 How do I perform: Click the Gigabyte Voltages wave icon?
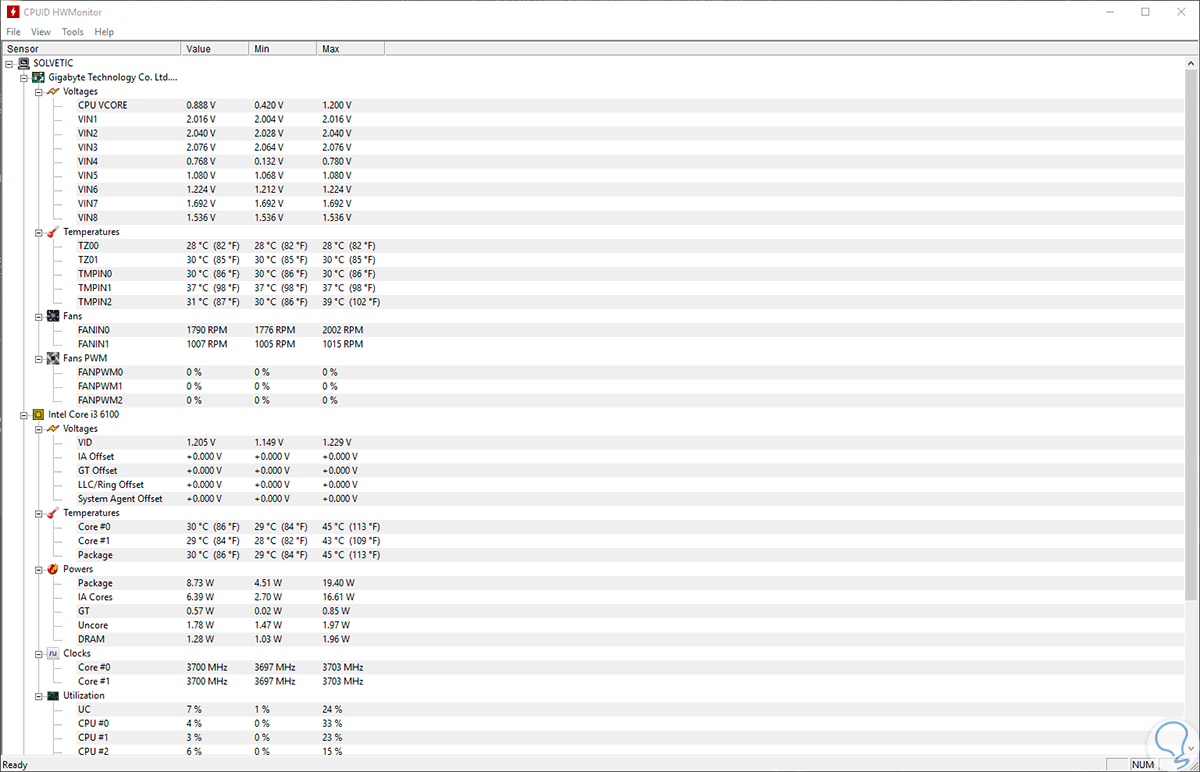[53, 91]
